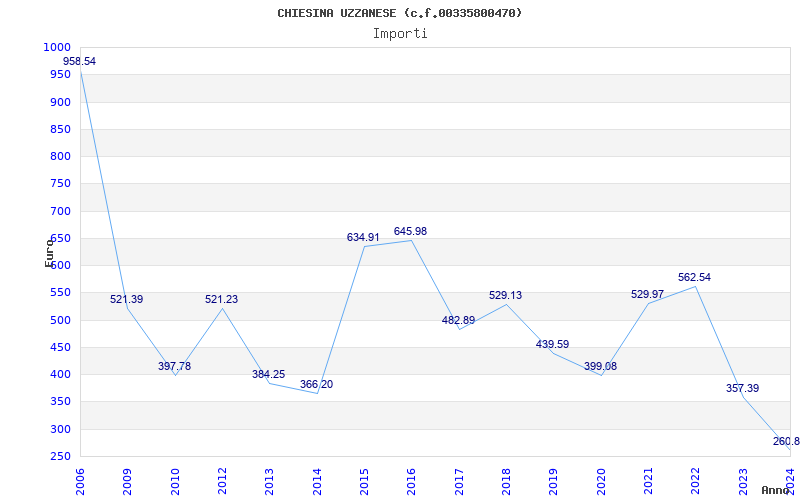Click the 439.59 data label for 2019
Image resolution: width=800 pixels, height=500 pixels.
(x=552, y=344)
